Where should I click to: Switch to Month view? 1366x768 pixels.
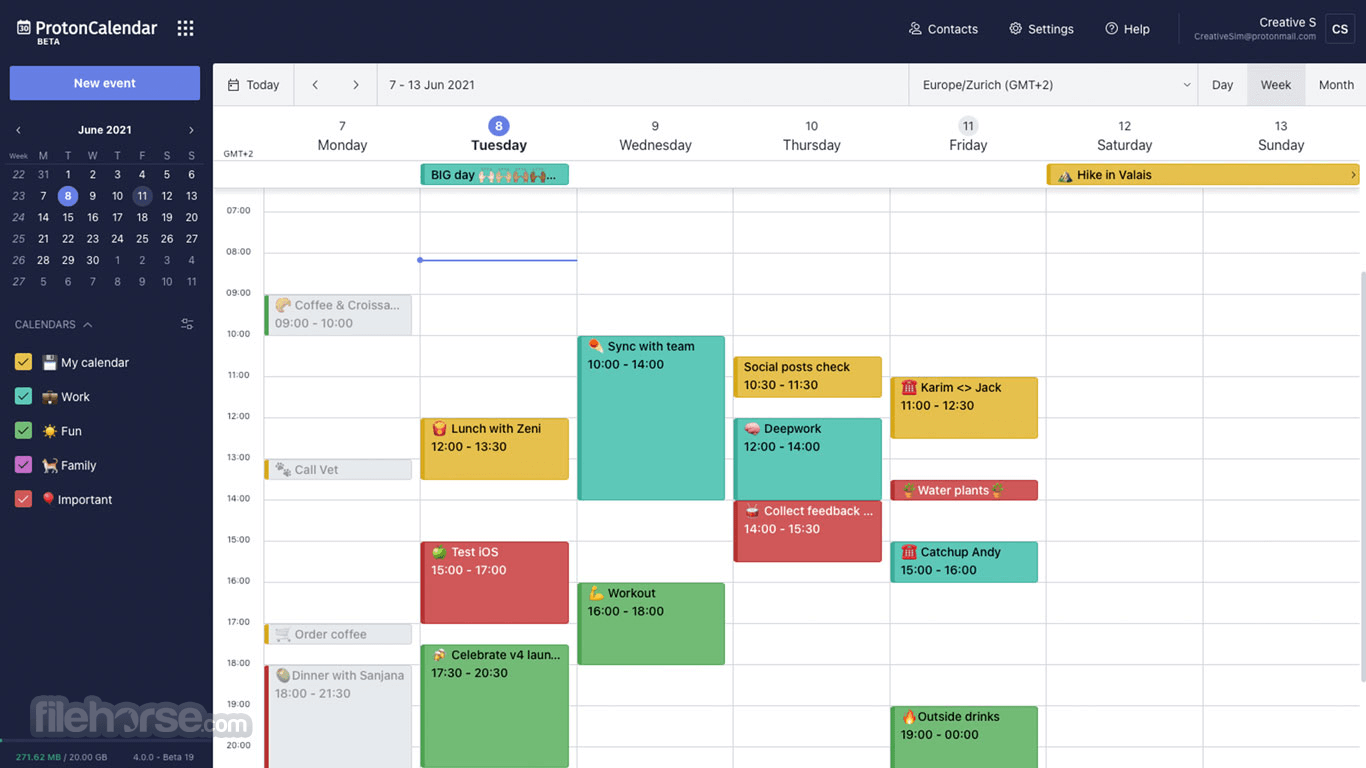pos(1336,85)
